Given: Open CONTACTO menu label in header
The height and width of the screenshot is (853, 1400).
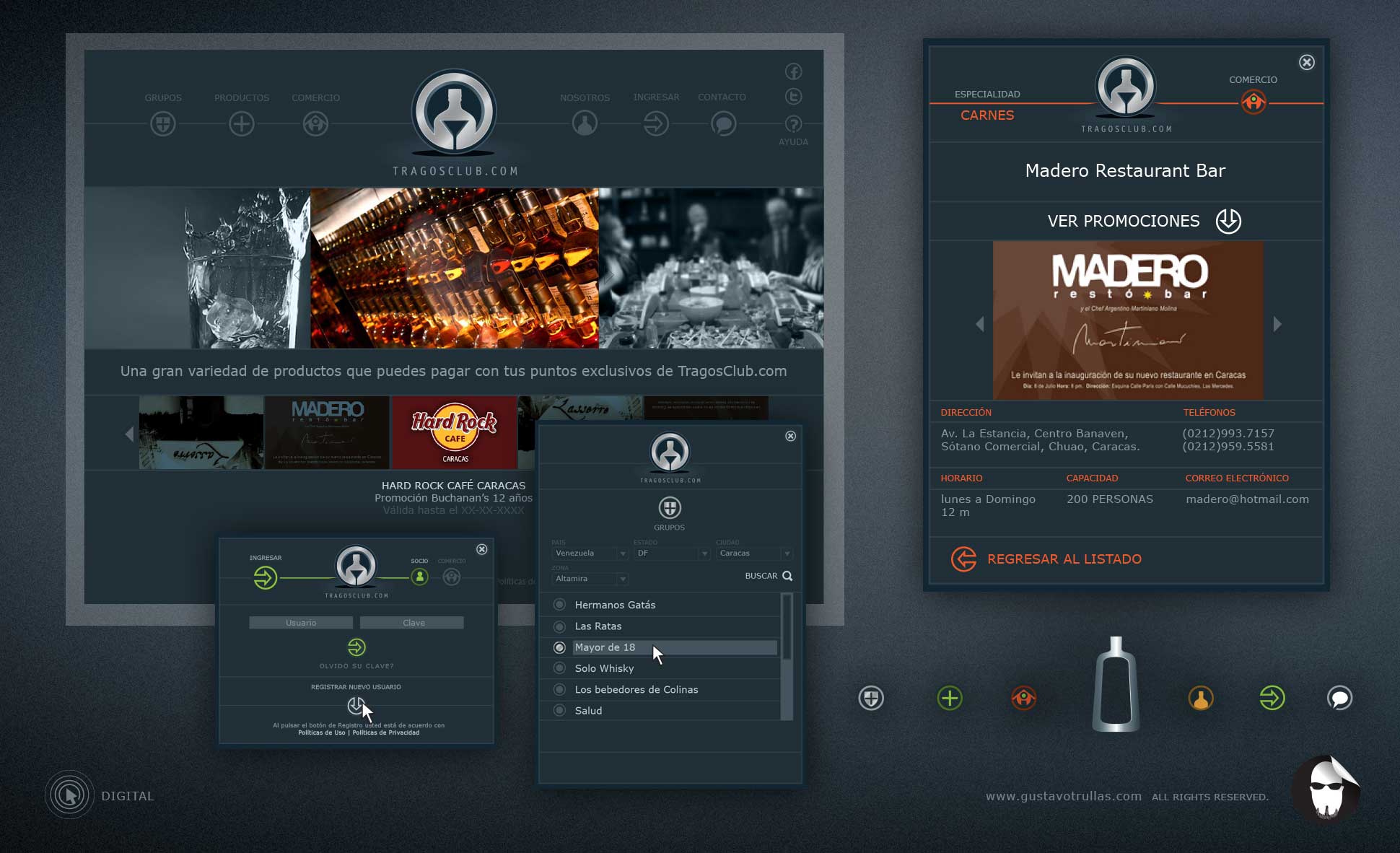Looking at the screenshot, I should pyautogui.click(x=722, y=97).
